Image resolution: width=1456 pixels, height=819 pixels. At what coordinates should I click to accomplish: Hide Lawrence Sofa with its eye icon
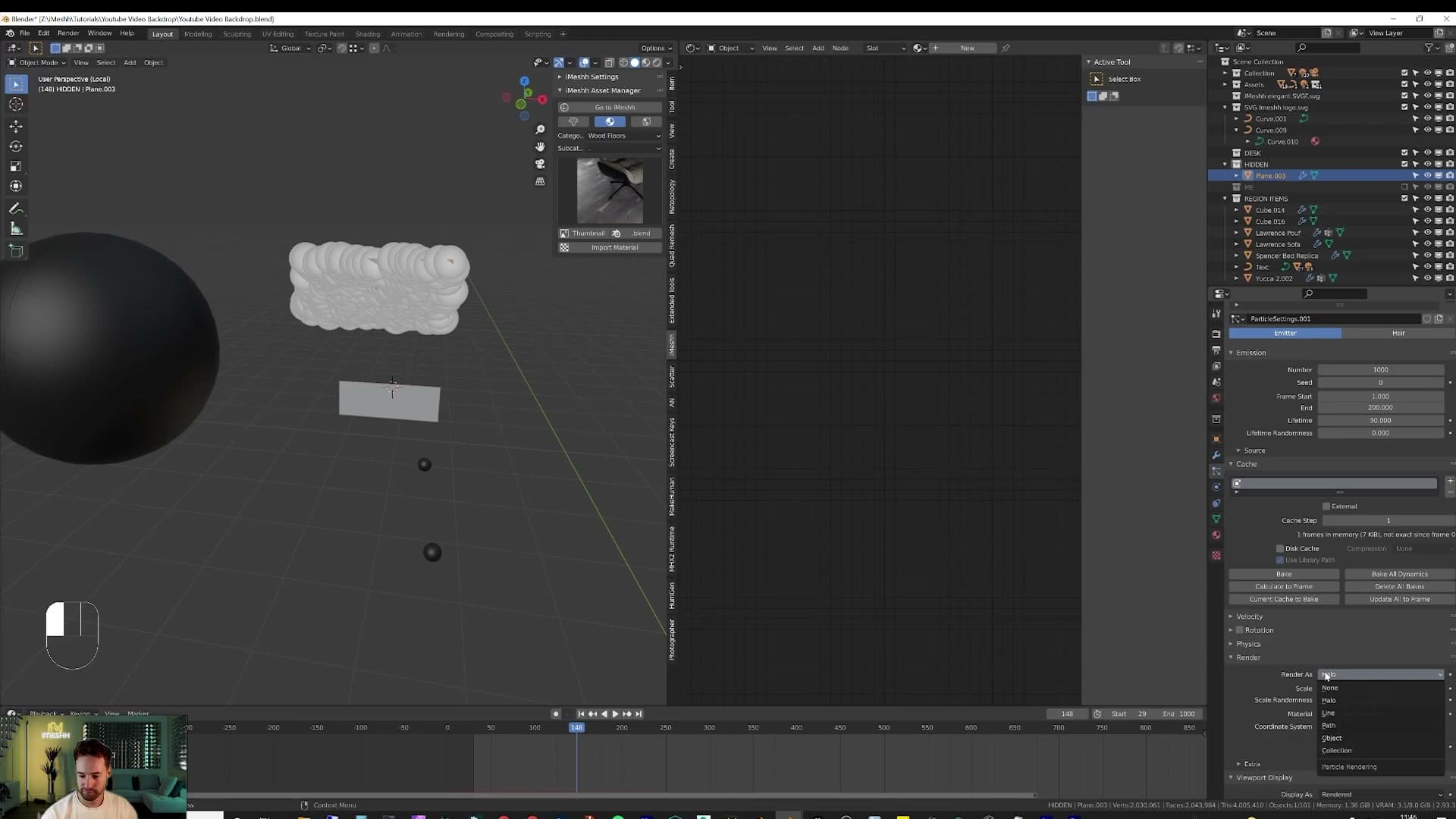pos(1427,244)
